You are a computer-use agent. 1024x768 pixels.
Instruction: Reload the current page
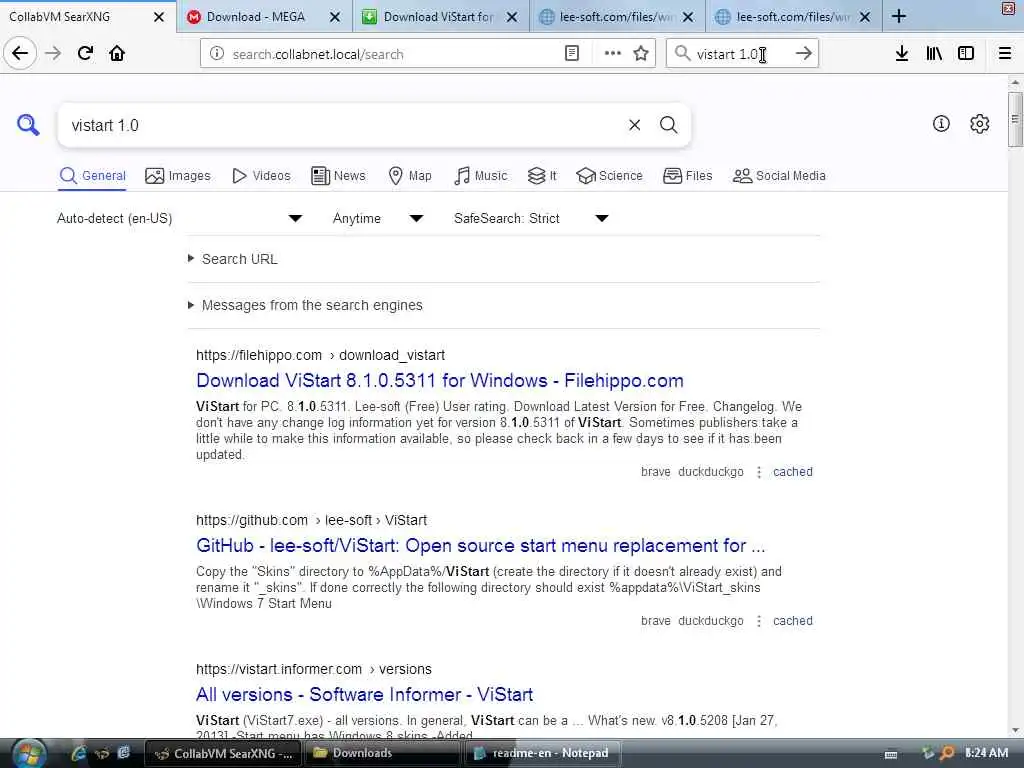[x=85, y=53]
